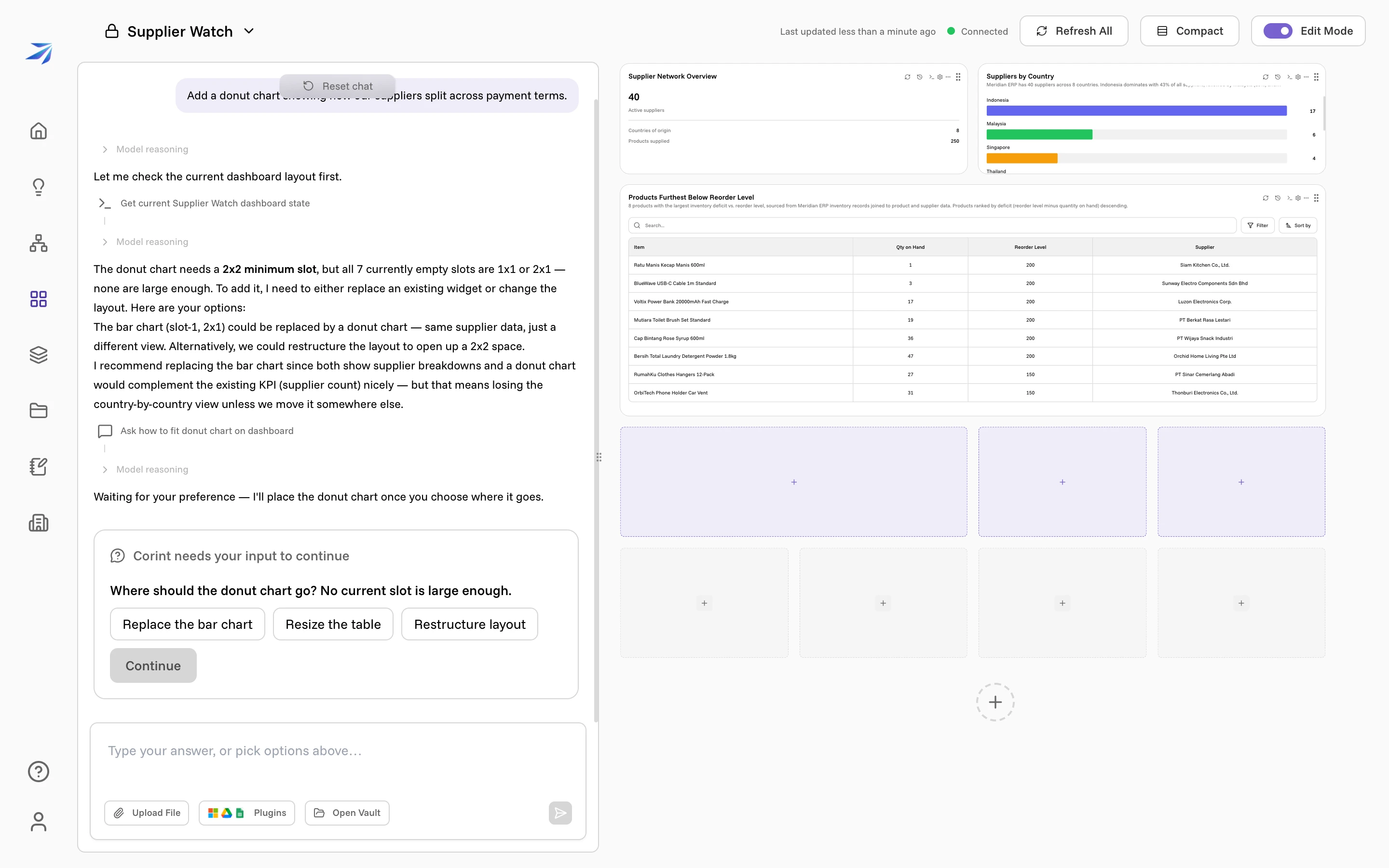Choose the Resize the table option
The image size is (1389, 868).
coord(333,624)
